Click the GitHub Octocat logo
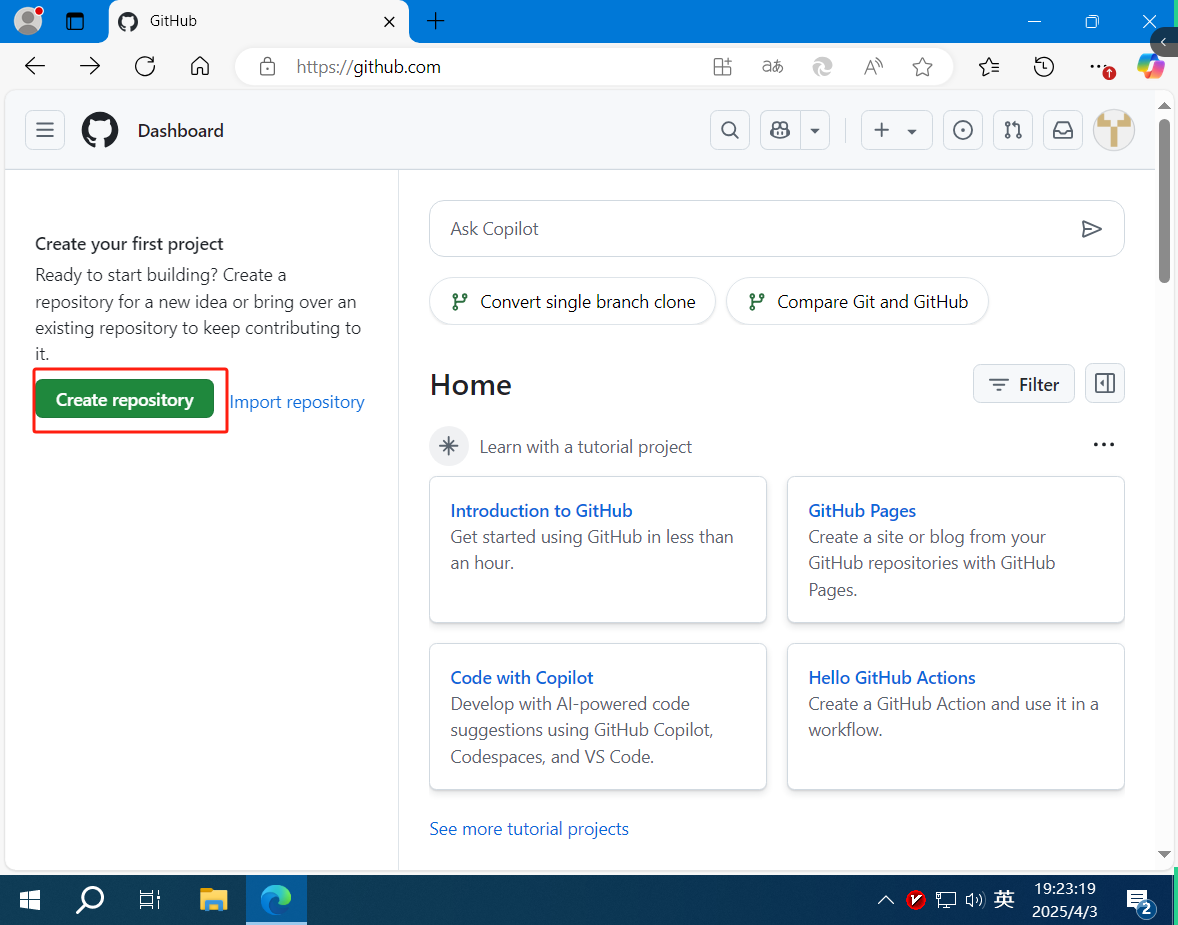This screenshot has width=1178, height=925. [x=100, y=130]
